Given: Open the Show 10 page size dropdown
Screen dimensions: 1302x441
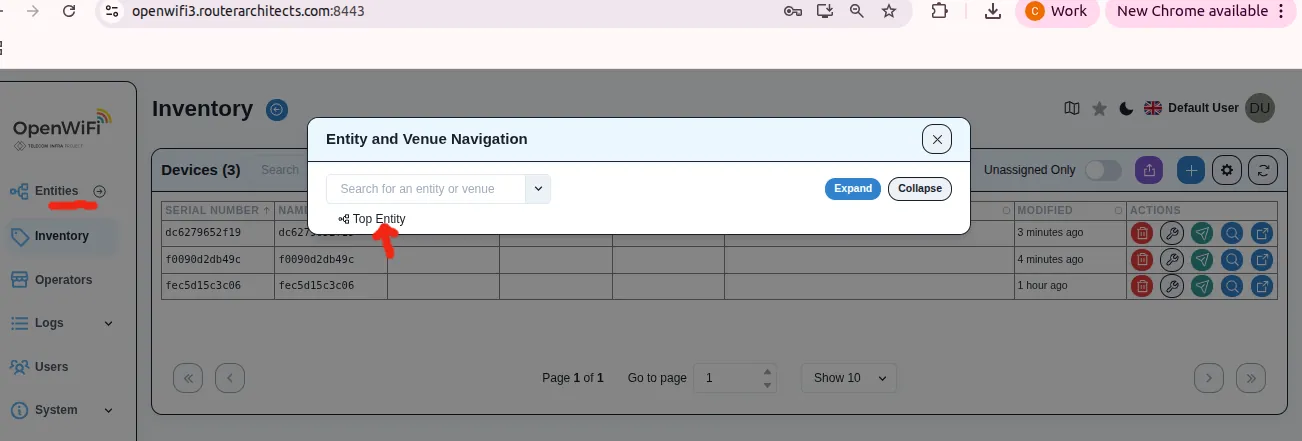Looking at the screenshot, I should [849, 378].
